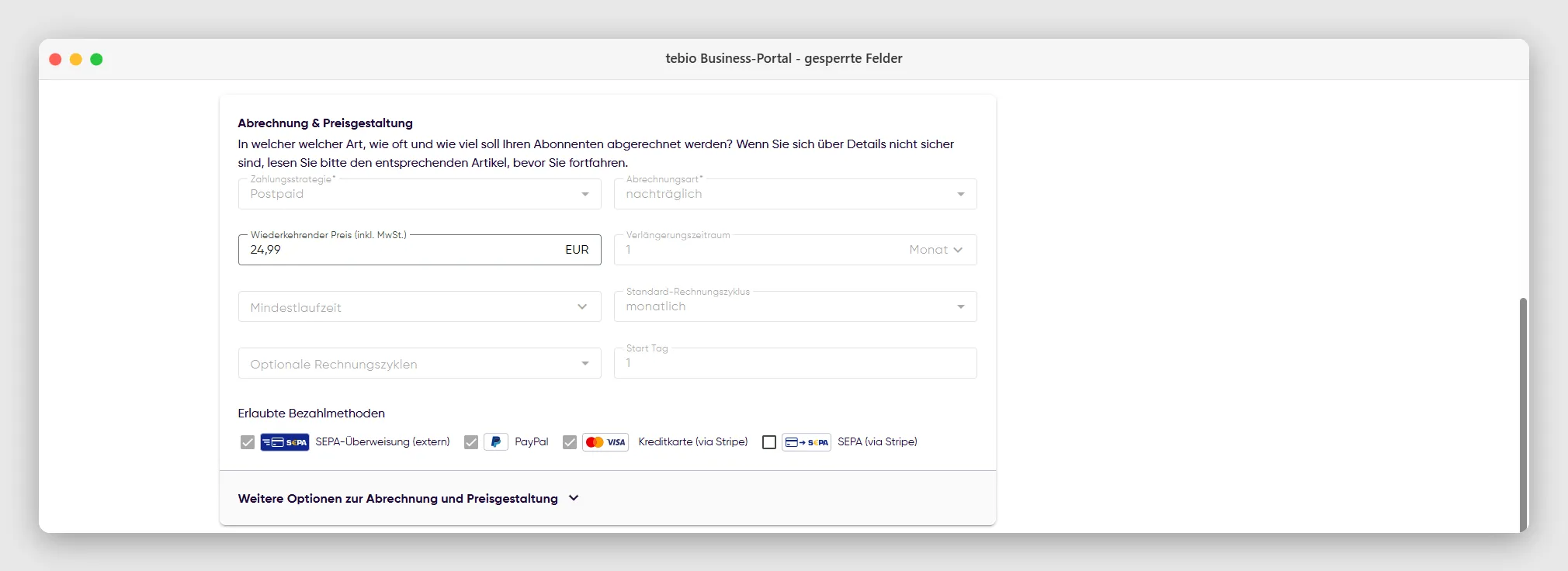Open the Standard-Rechnungszyklus dropdown showing monatlich
This screenshot has width=1568, height=571.
[x=796, y=306]
